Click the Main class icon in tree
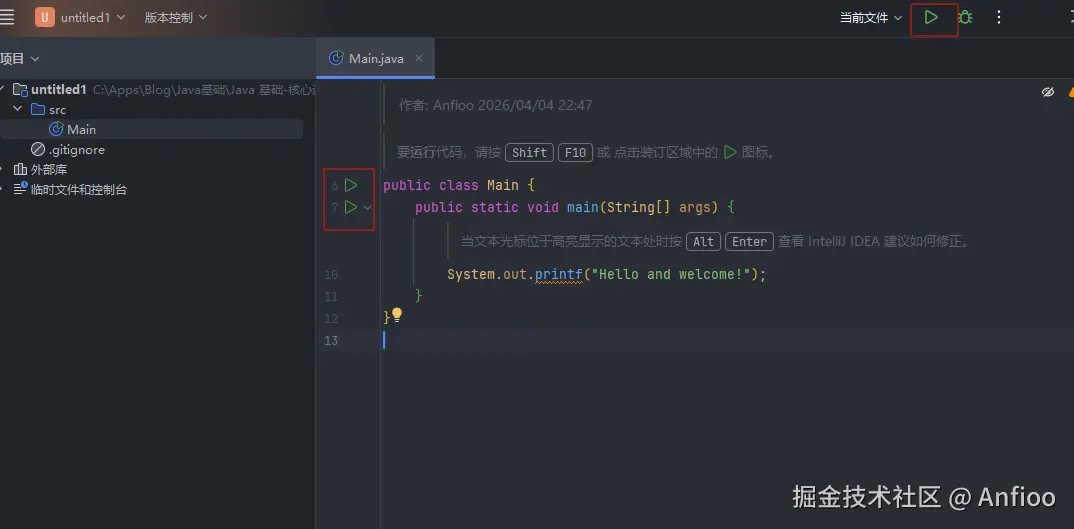Screen dimensions: 1074x529 point(56,130)
